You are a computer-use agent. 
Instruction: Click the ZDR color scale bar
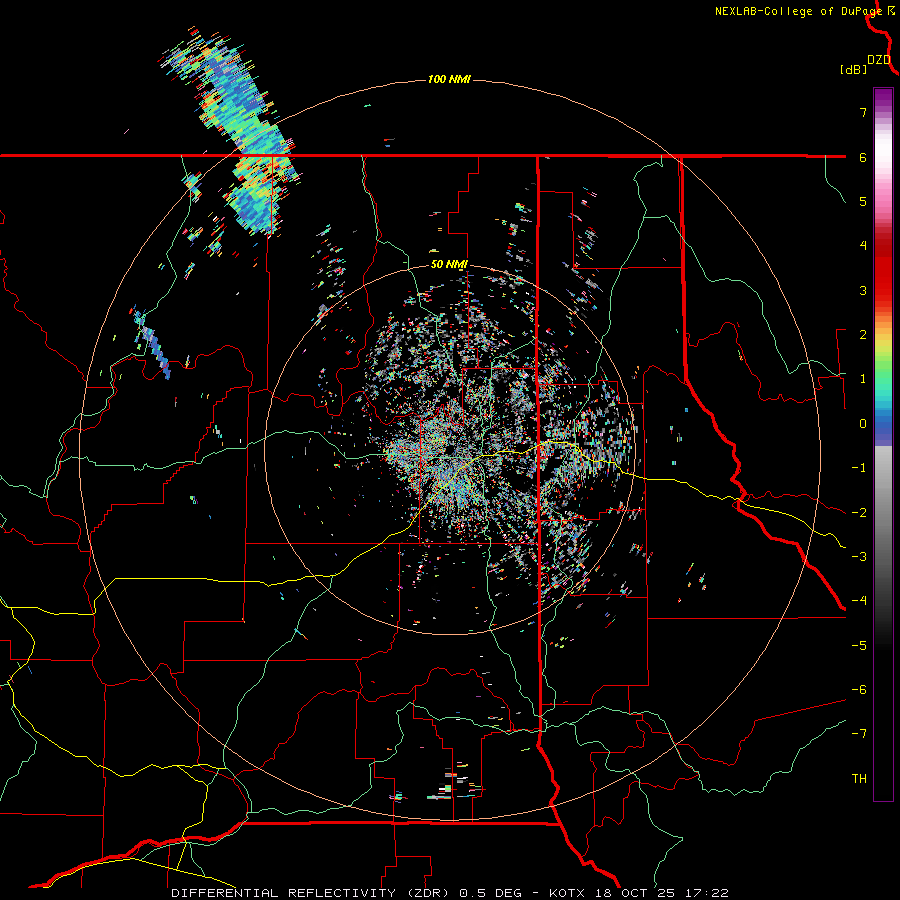(883, 444)
